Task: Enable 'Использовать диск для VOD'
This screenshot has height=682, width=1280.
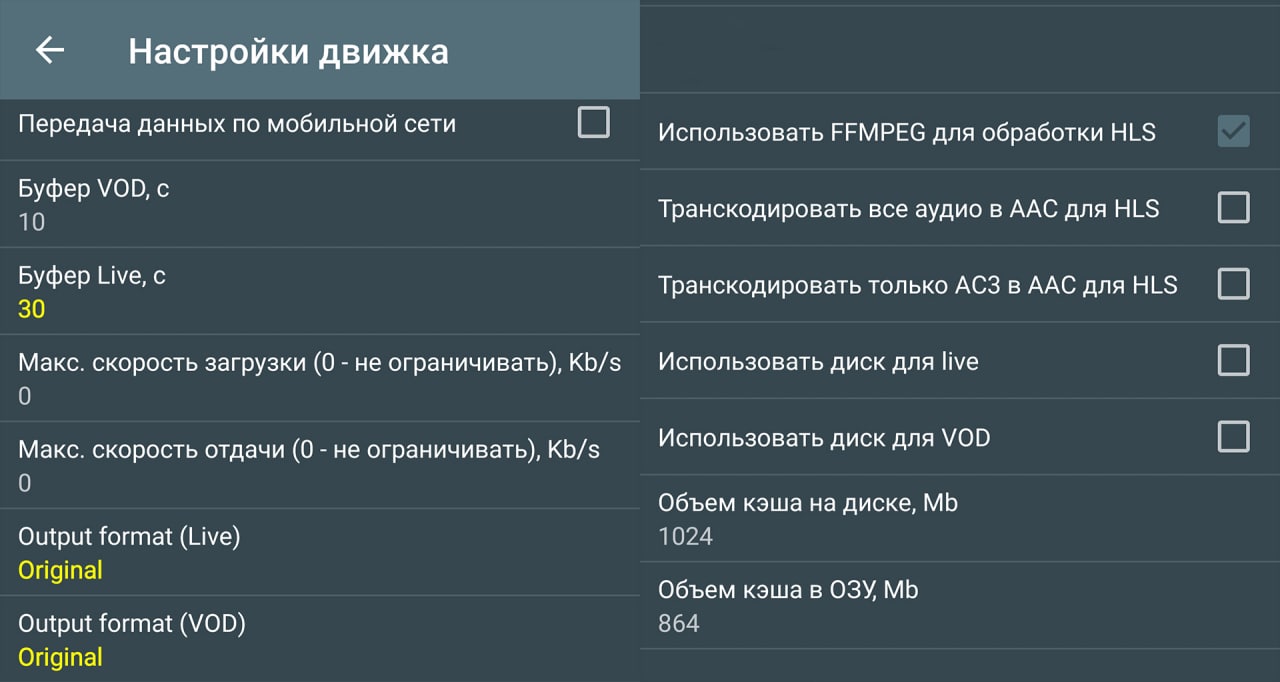Action: (1233, 437)
